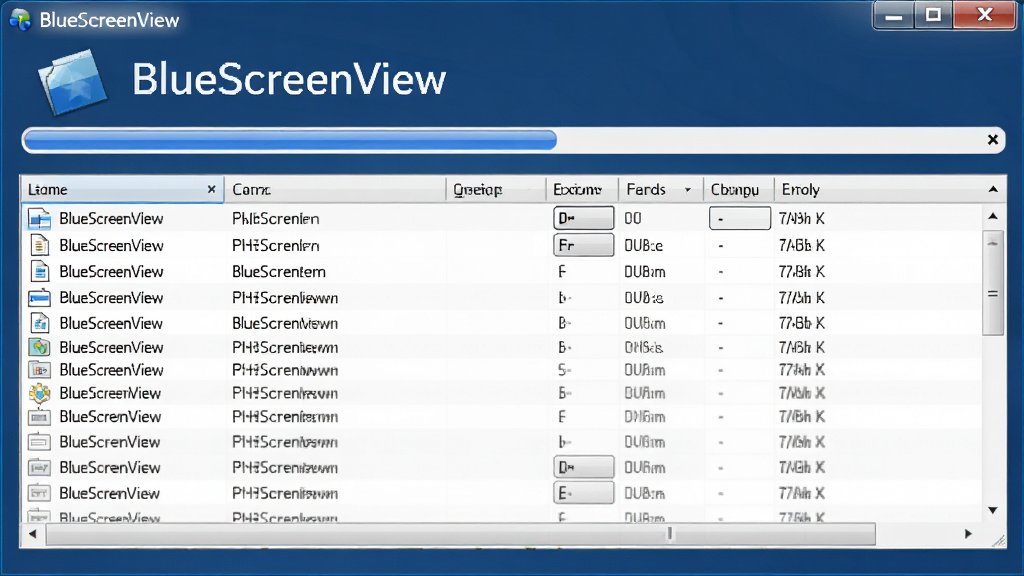Select the BlueScreenView name in the picture folder row
Viewport: 1024px width, 576px height.
(x=111, y=370)
